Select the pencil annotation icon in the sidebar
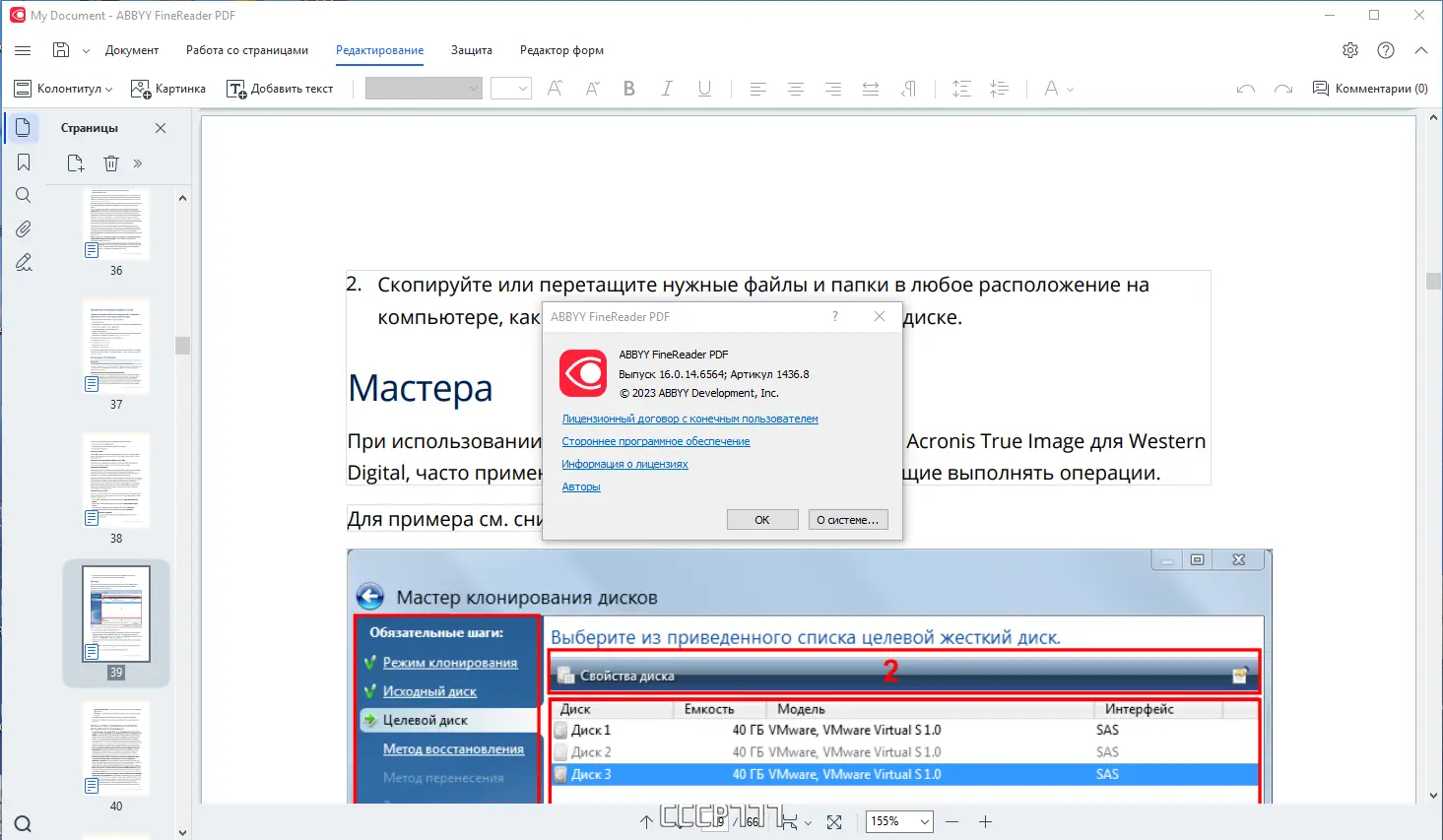 tap(22, 262)
